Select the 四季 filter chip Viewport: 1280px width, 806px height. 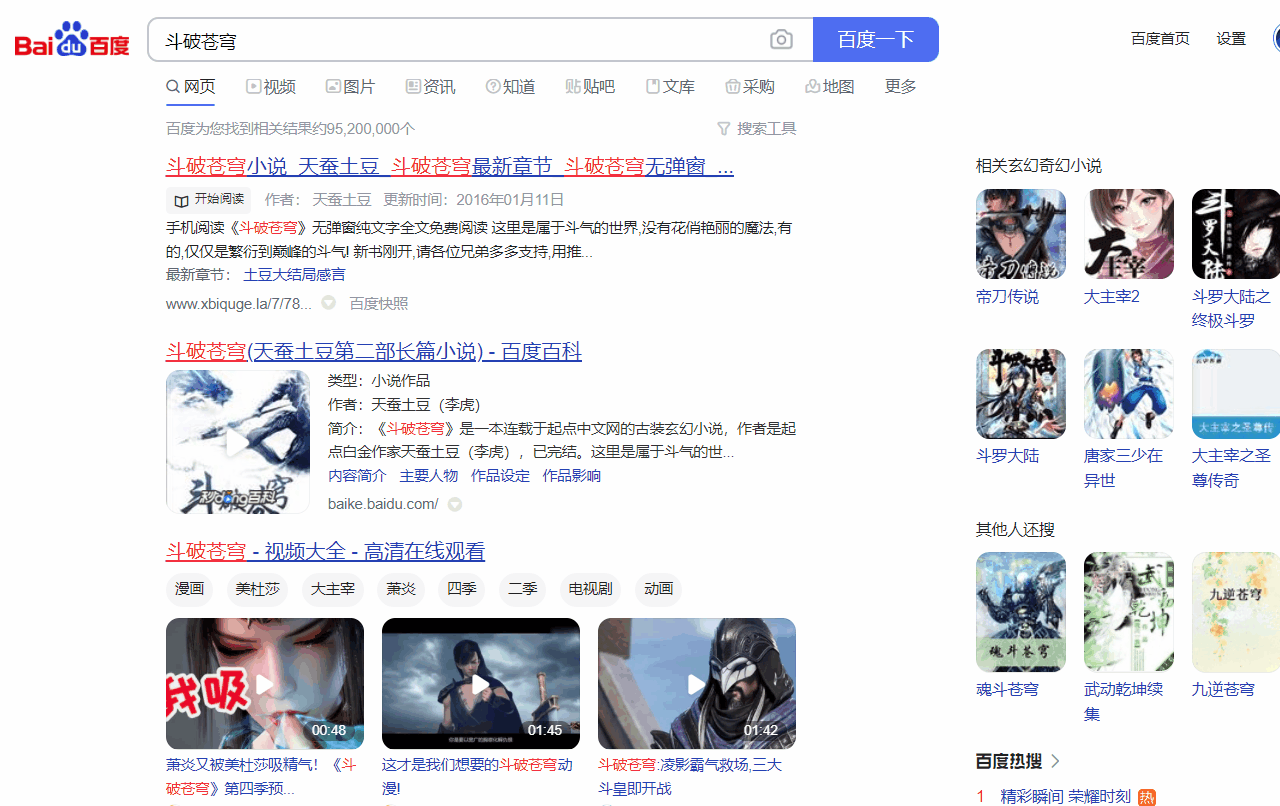(461, 589)
